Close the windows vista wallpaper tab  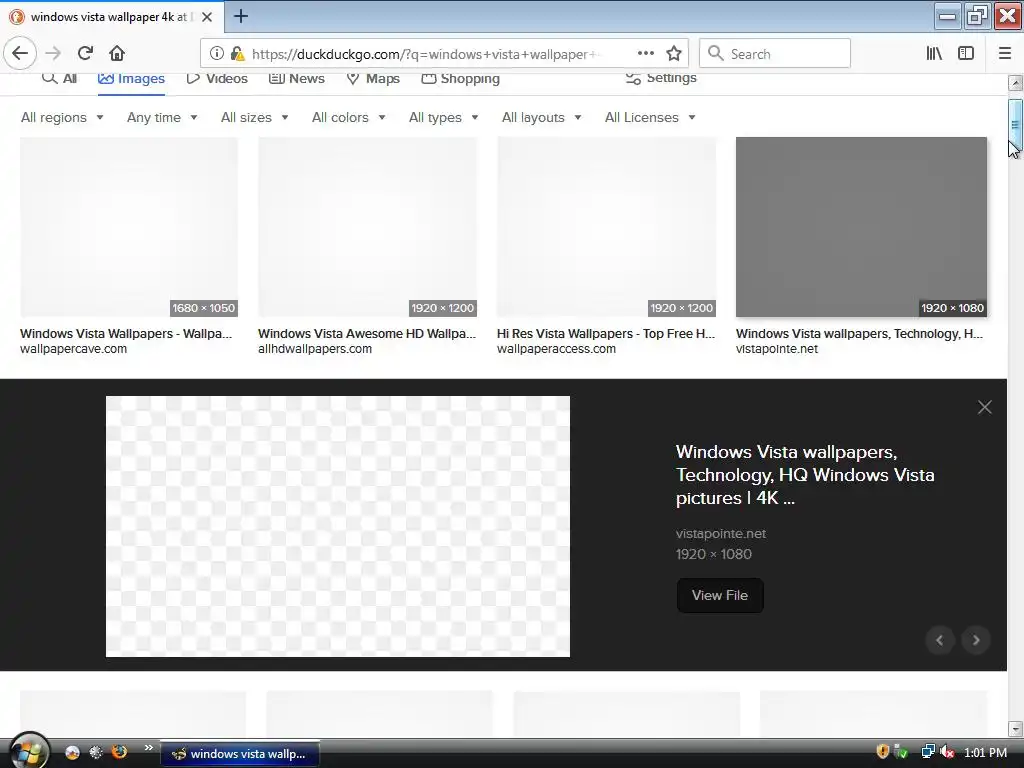(207, 17)
